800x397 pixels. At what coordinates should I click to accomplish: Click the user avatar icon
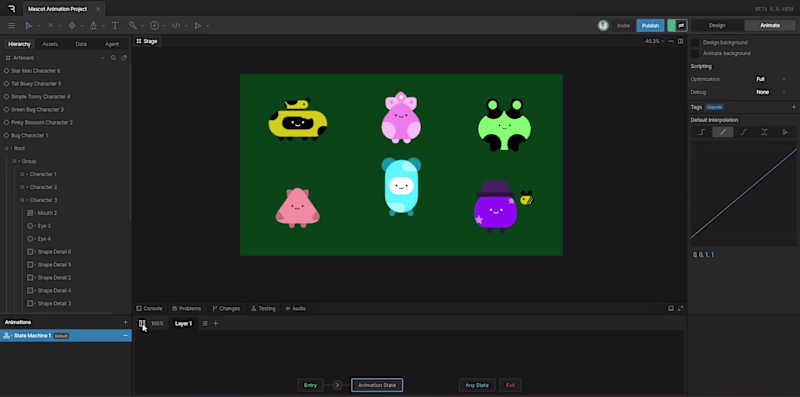[x=603, y=26]
